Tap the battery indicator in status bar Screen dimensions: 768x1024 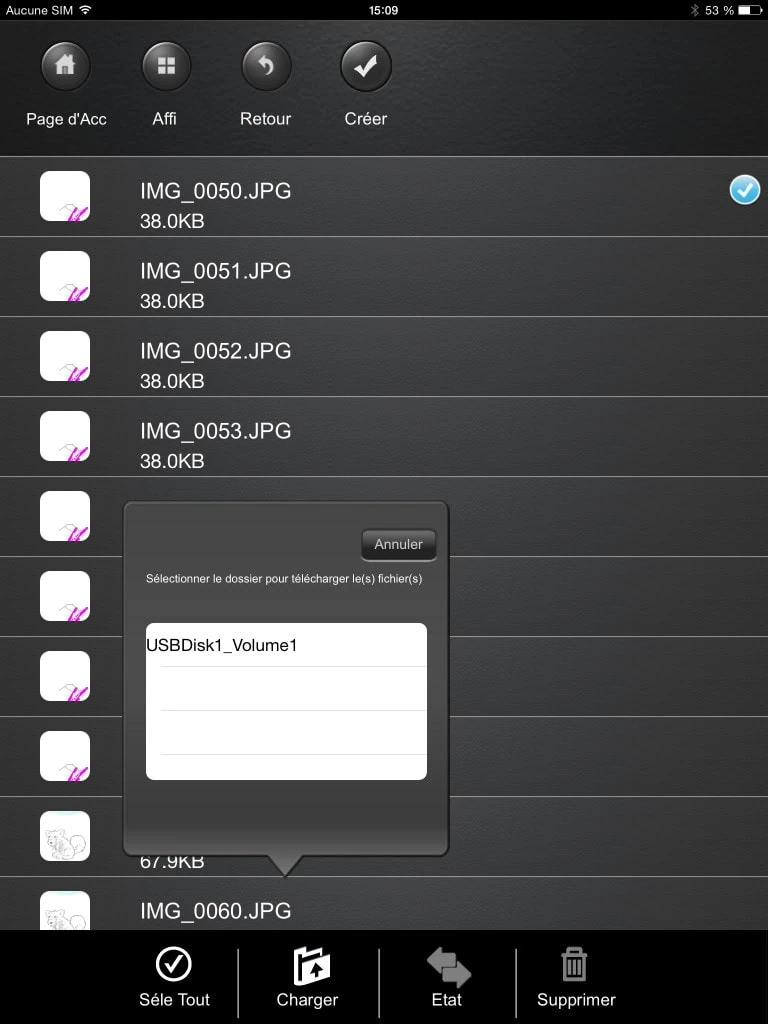point(749,10)
